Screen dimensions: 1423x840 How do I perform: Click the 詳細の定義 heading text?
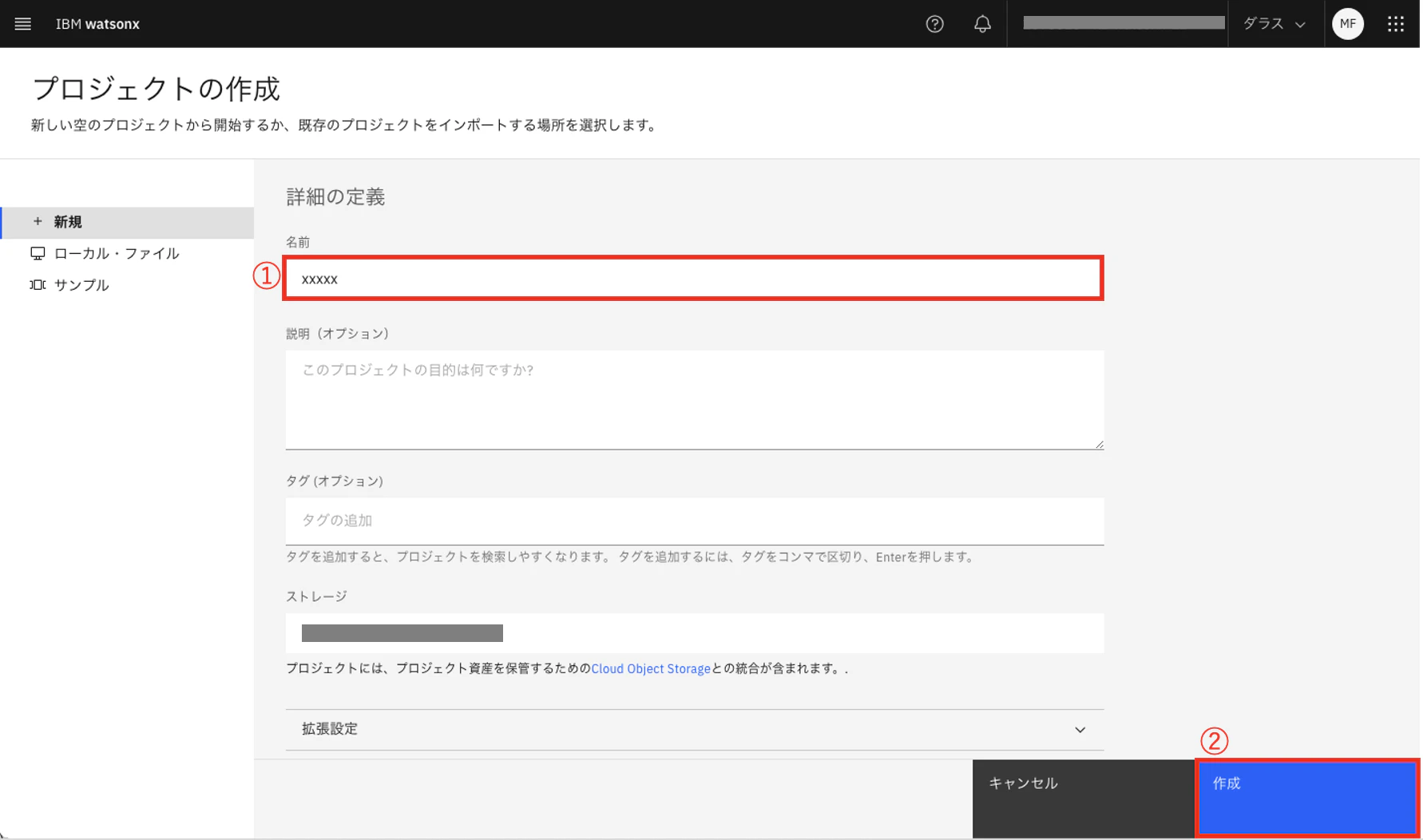[335, 197]
